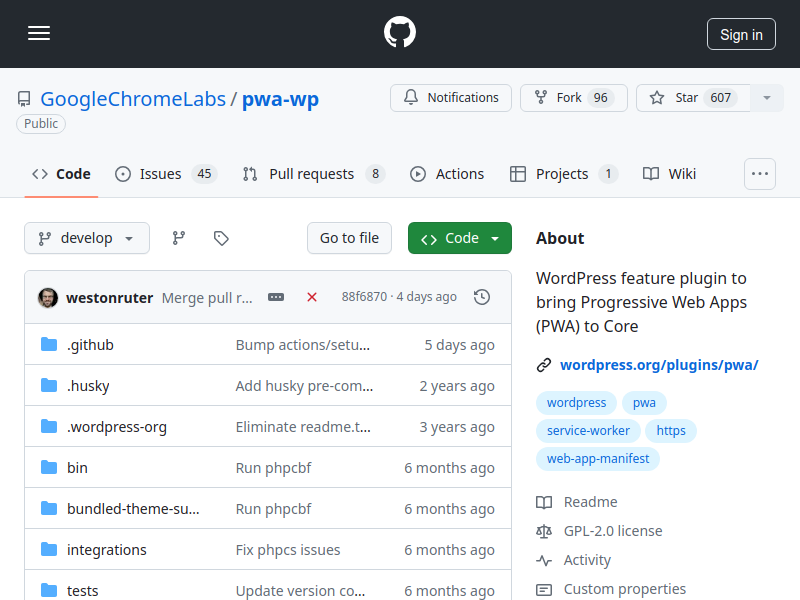Viewport: 800px width, 600px height.
Task: Fork the repository
Action: tap(573, 98)
